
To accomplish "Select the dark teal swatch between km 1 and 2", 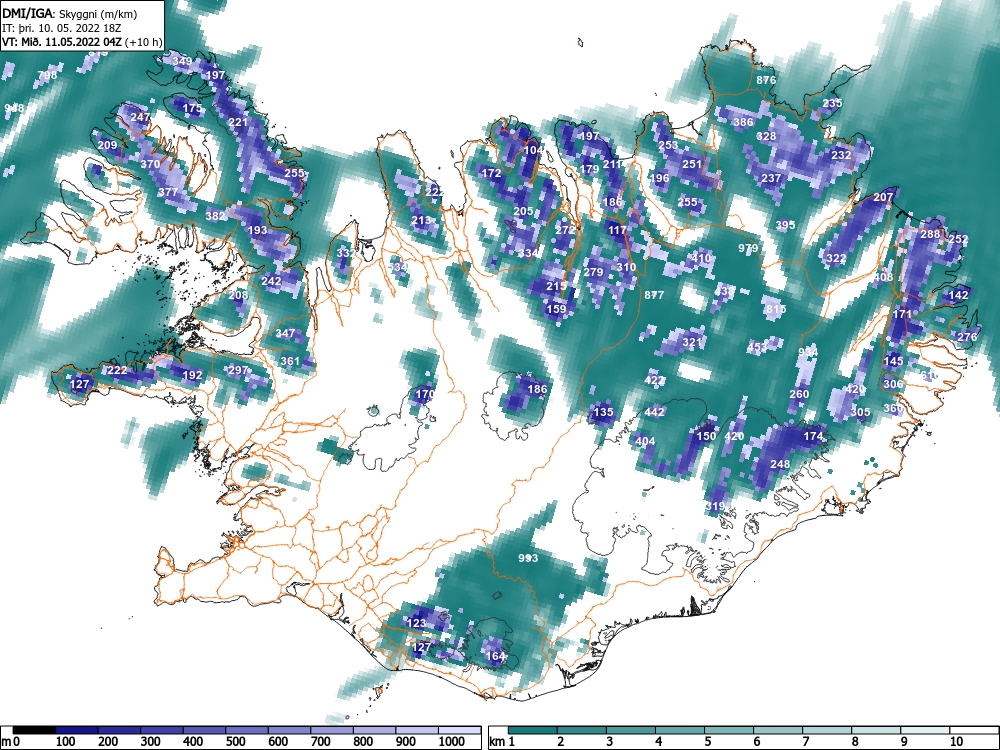I will [x=533, y=730].
